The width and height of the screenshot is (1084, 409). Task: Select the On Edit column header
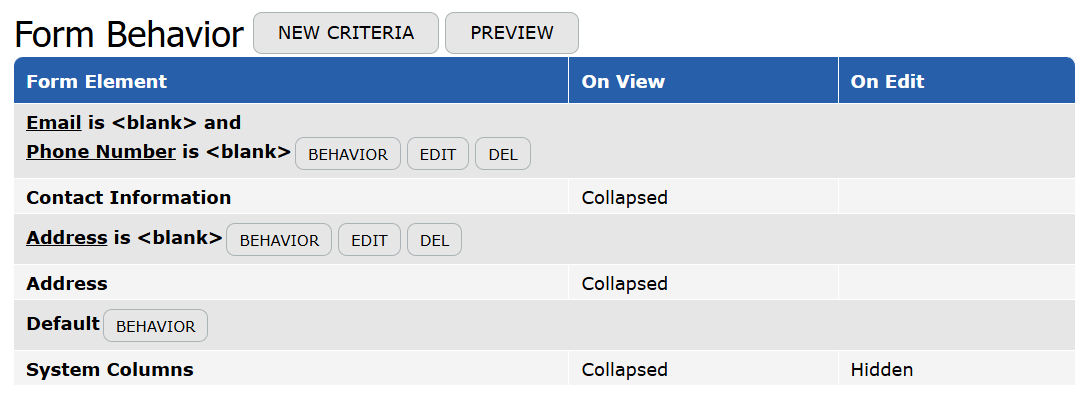887,82
